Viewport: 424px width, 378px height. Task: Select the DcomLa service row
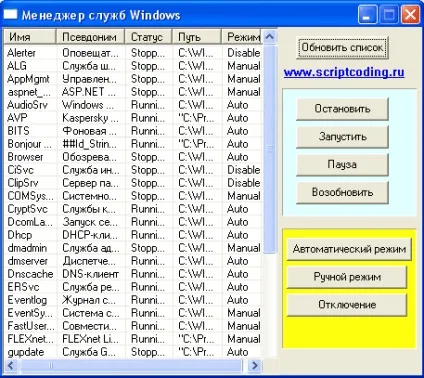tap(133, 222)
